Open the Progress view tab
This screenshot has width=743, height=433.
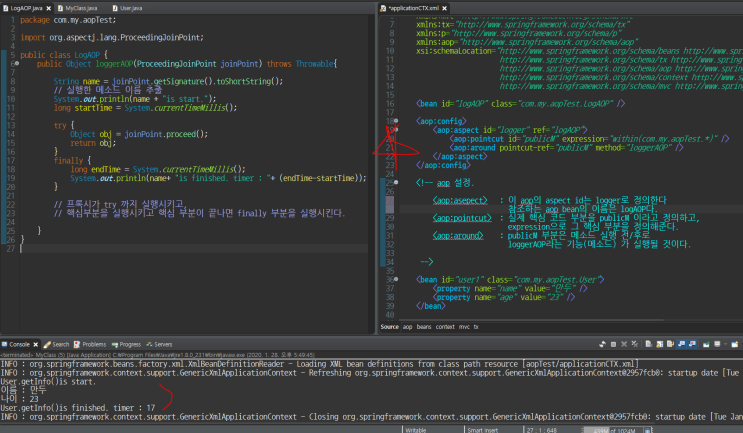(126, 344)
